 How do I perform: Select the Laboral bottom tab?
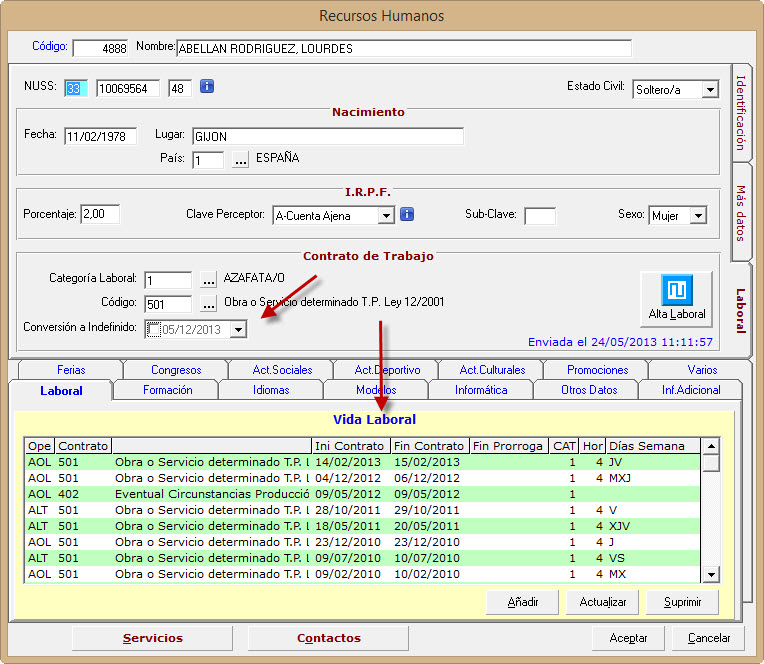pos(61,391)
